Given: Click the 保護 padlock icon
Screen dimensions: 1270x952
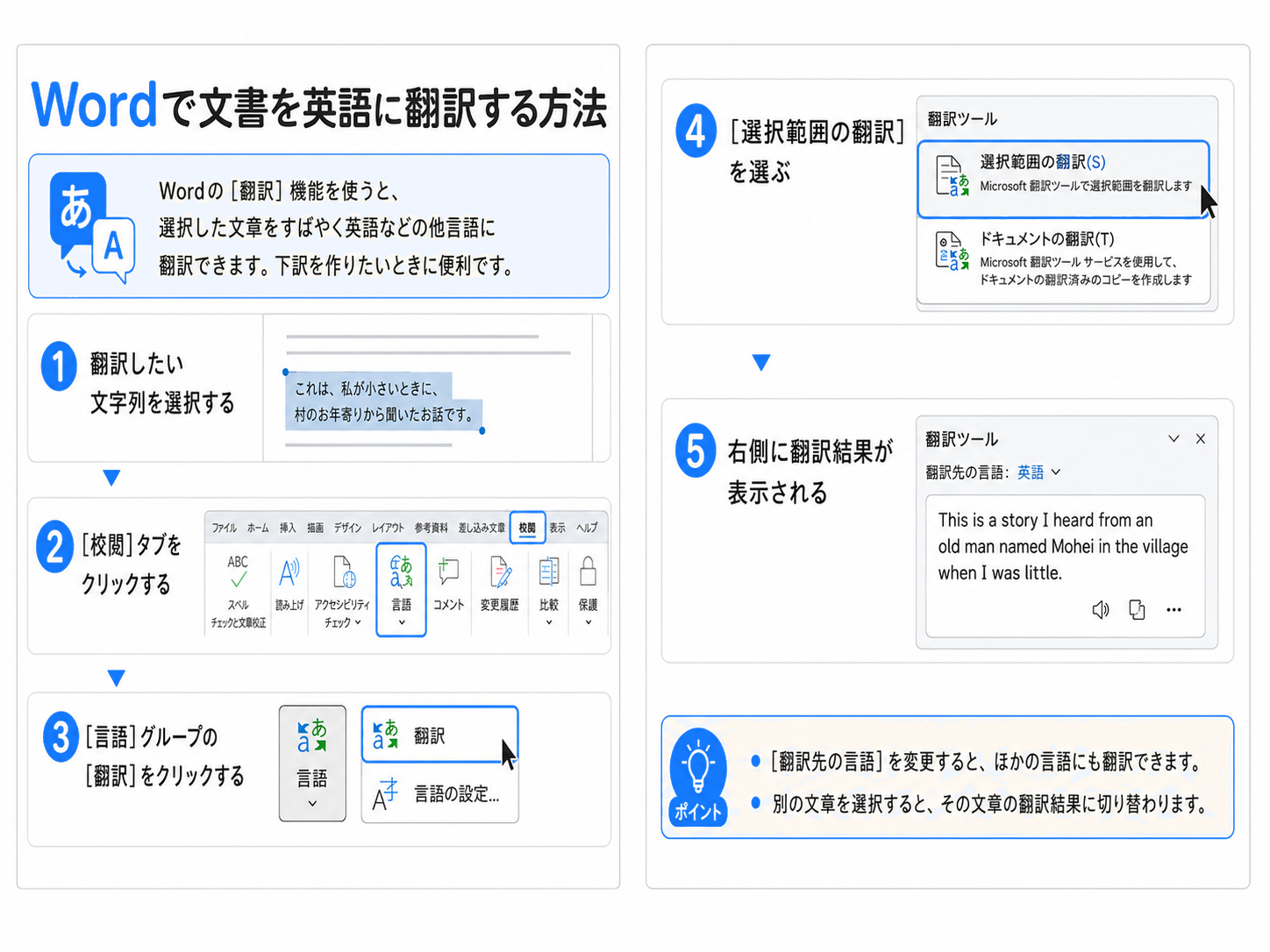Looking at the screenshot, I should (588, 572).
